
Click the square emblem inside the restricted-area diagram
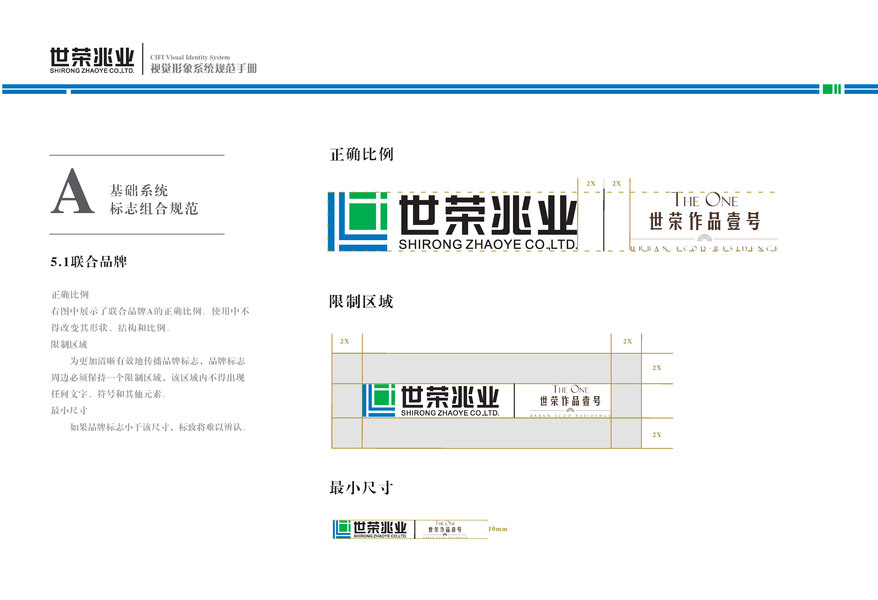tap(379, 400)
